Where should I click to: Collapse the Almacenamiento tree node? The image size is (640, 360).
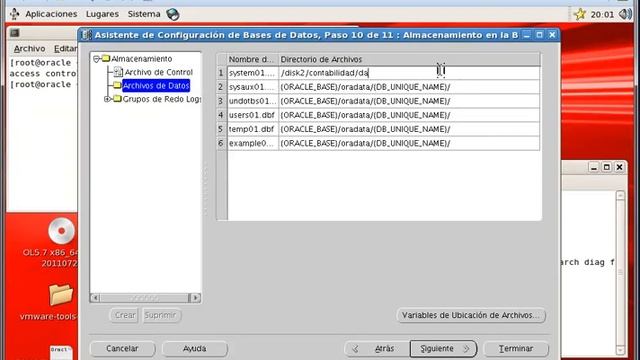coord(96,59)
